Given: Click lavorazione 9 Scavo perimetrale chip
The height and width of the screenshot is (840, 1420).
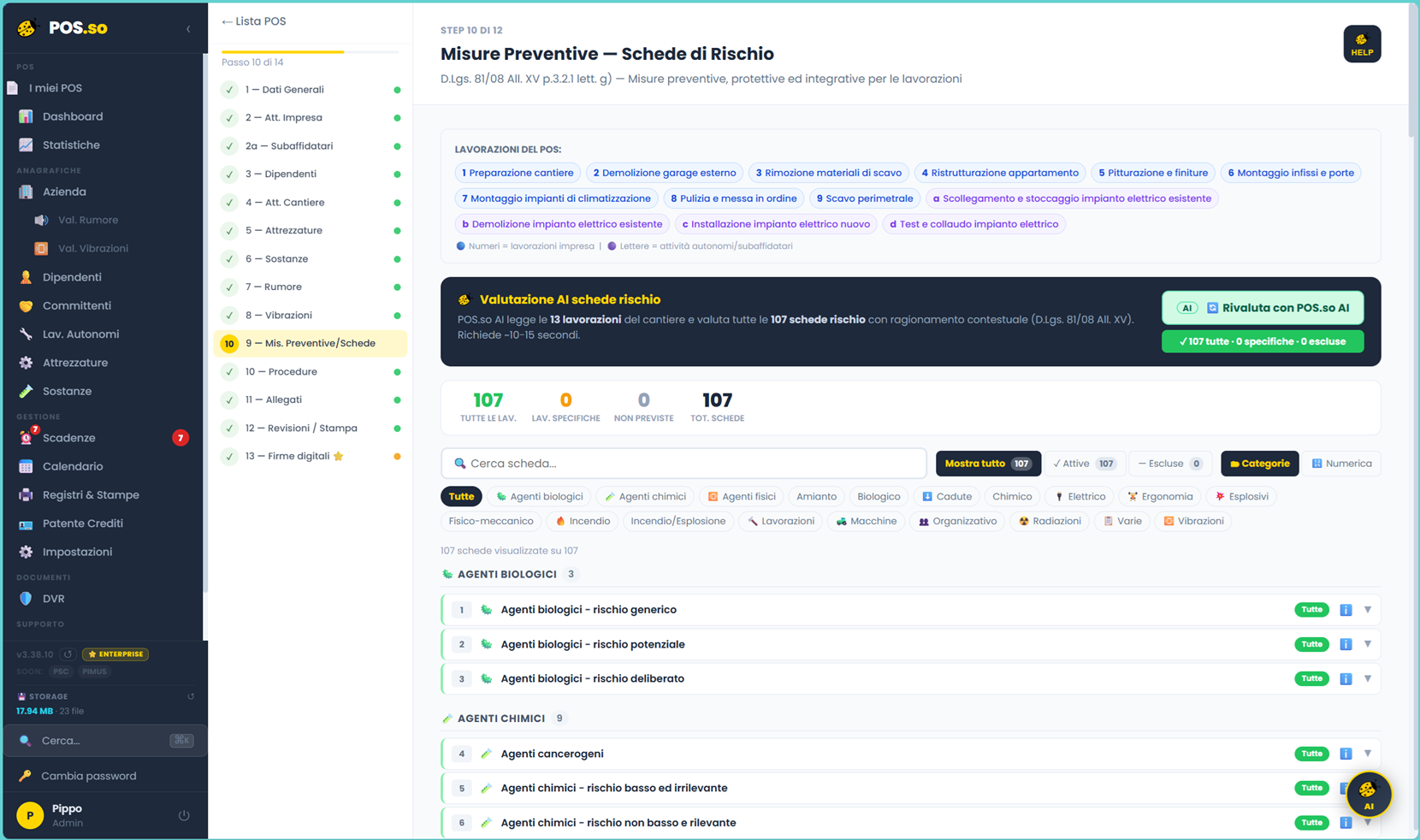Looking at the screenshot, I should point(865,198).
